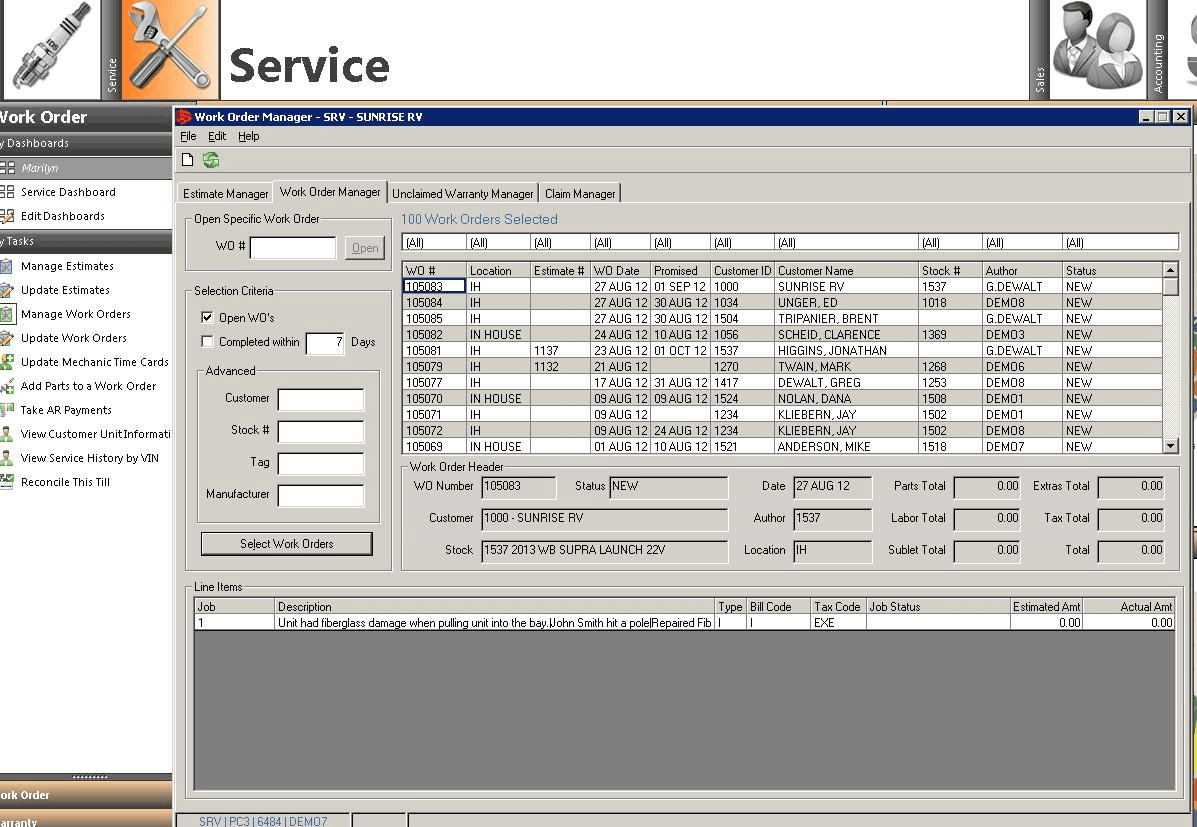The height and width of the screenshot is (827, 1197).
Task: Toggle the Open WO's checkbox
Action: coord(205,315)
